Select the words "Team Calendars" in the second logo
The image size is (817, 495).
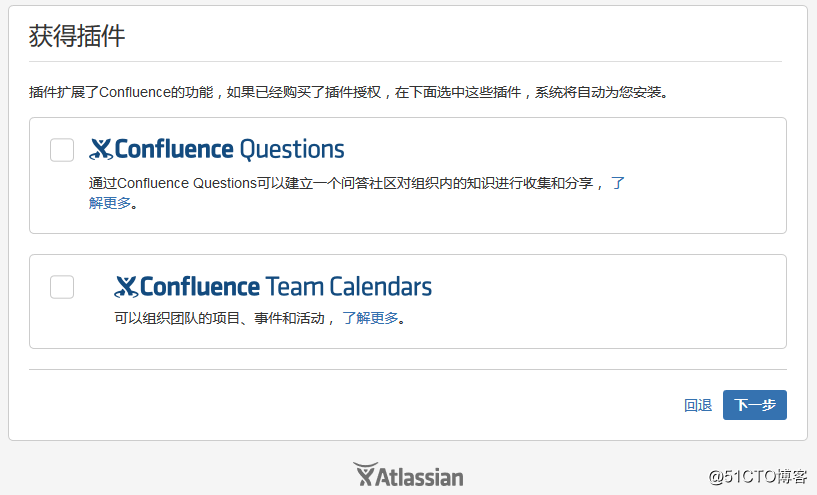point(349,287)
